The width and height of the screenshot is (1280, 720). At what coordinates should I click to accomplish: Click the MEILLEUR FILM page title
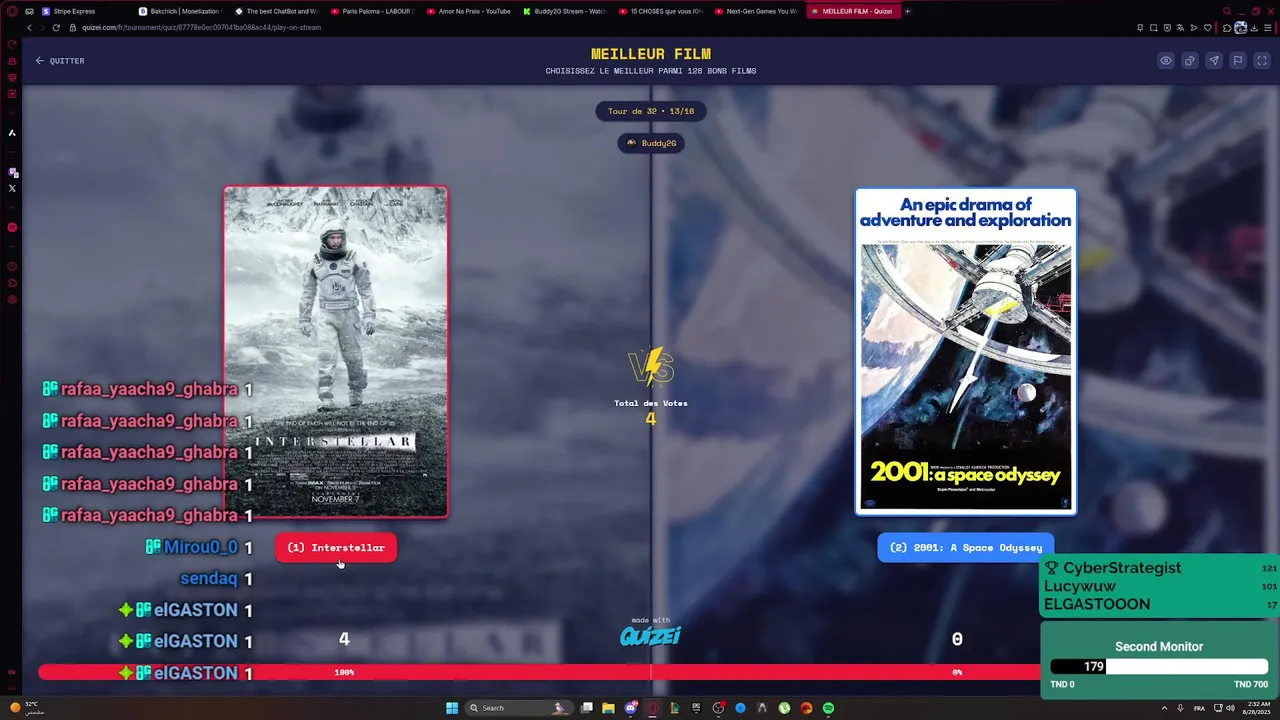click(x=651, y=54)
